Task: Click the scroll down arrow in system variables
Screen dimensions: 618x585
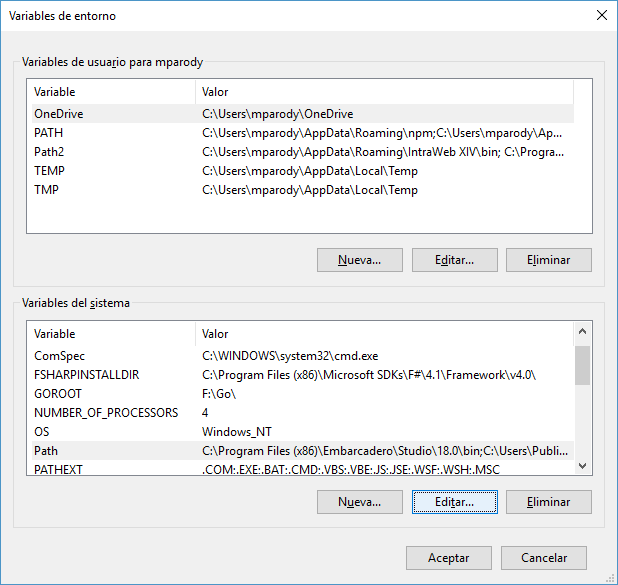Action: (x=583, y=466)
